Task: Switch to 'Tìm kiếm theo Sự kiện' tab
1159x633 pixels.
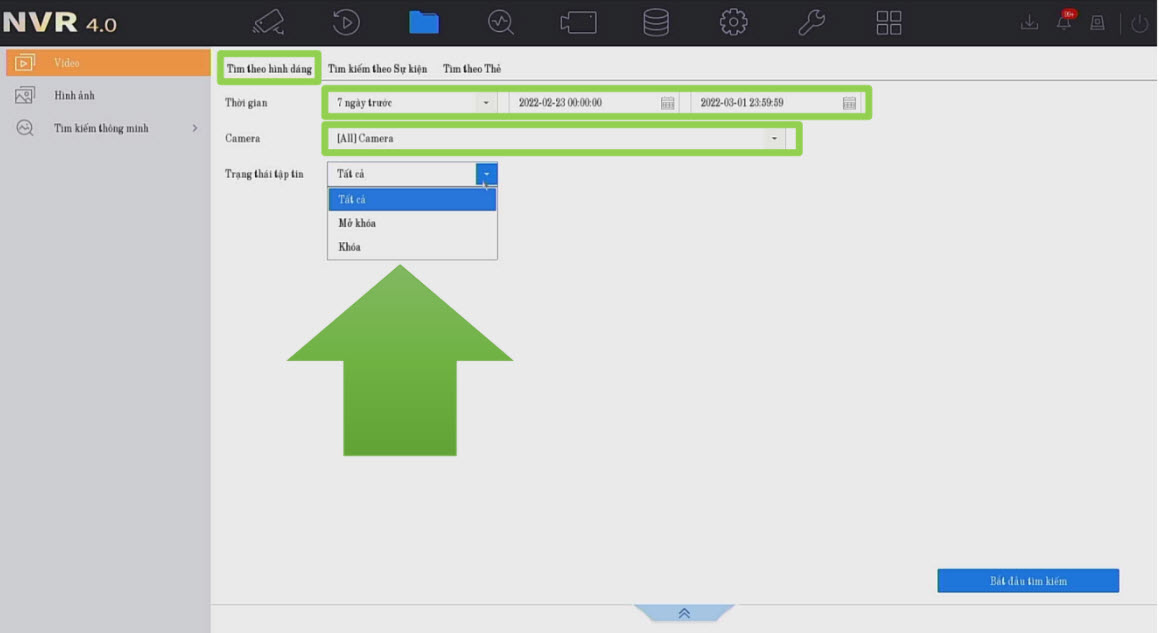Action: (377, 69)
